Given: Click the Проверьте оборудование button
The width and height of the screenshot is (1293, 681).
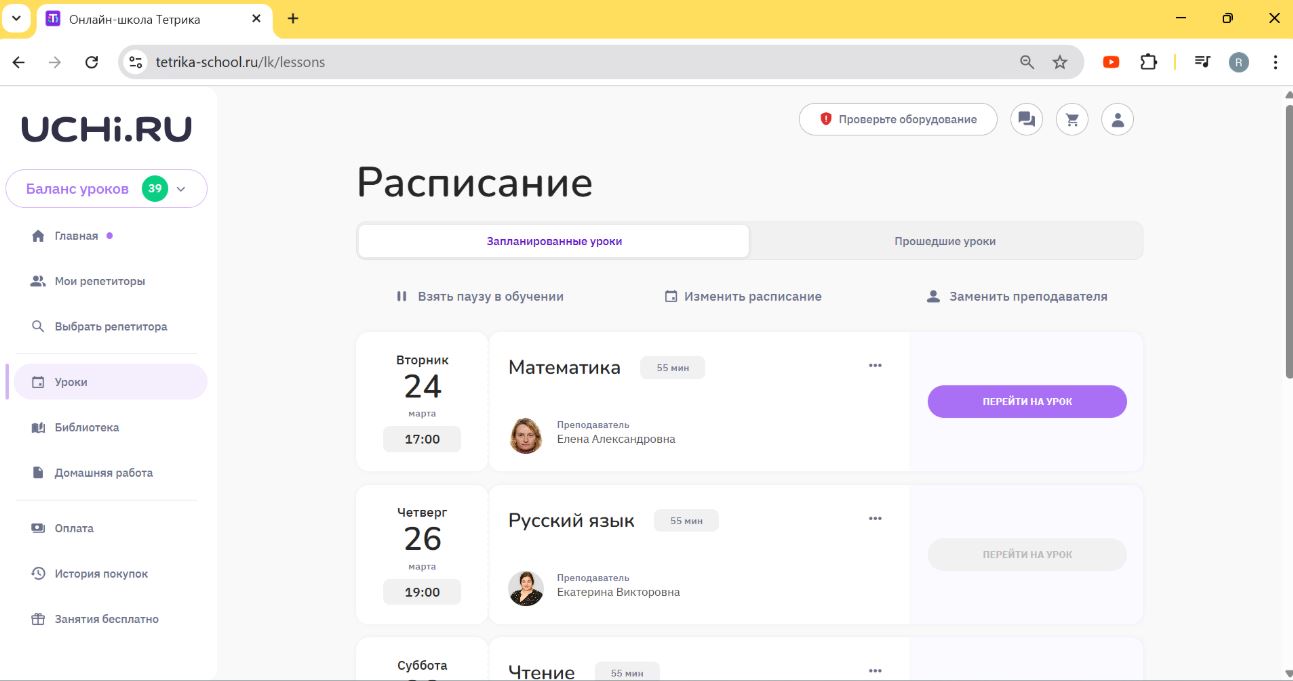Looking at the screenshot, I should coord(898,120).
